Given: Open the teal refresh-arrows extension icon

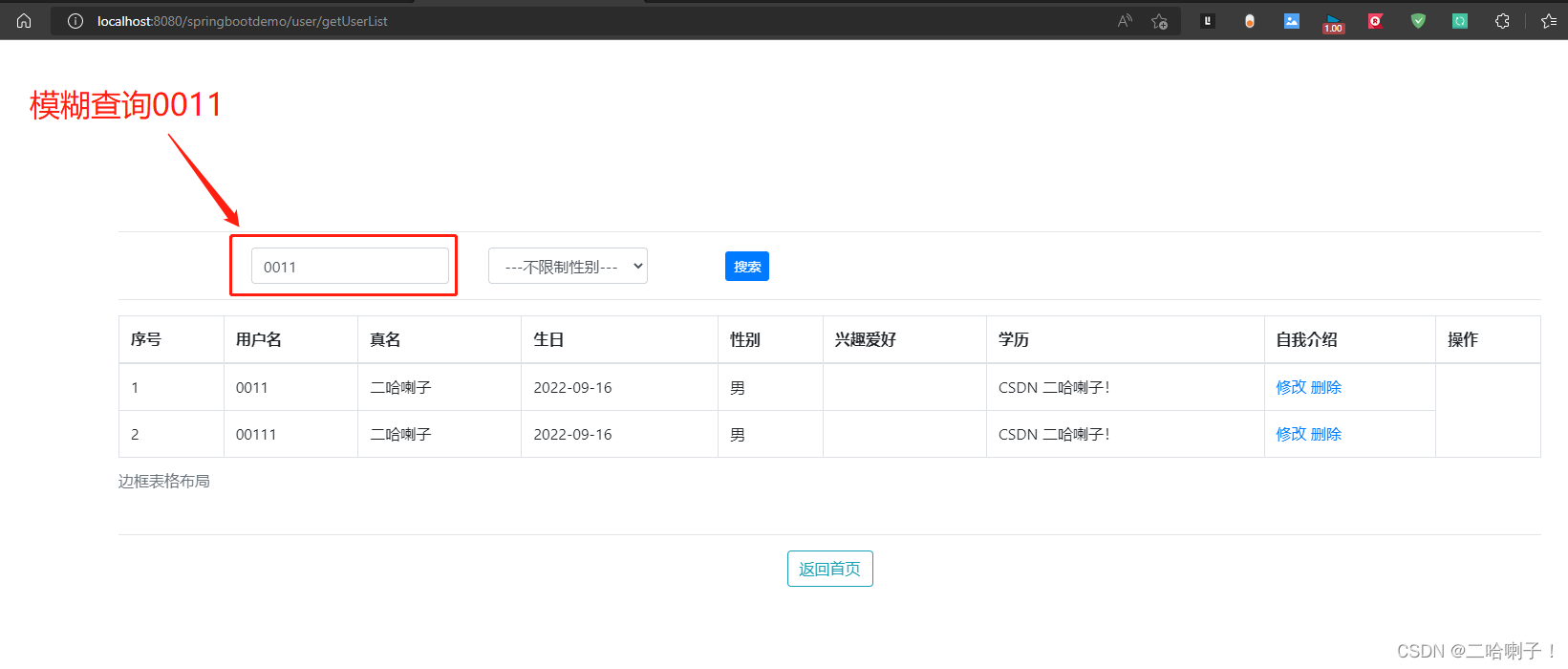Looking at the screenshot, I should [x=1460, y=21].
